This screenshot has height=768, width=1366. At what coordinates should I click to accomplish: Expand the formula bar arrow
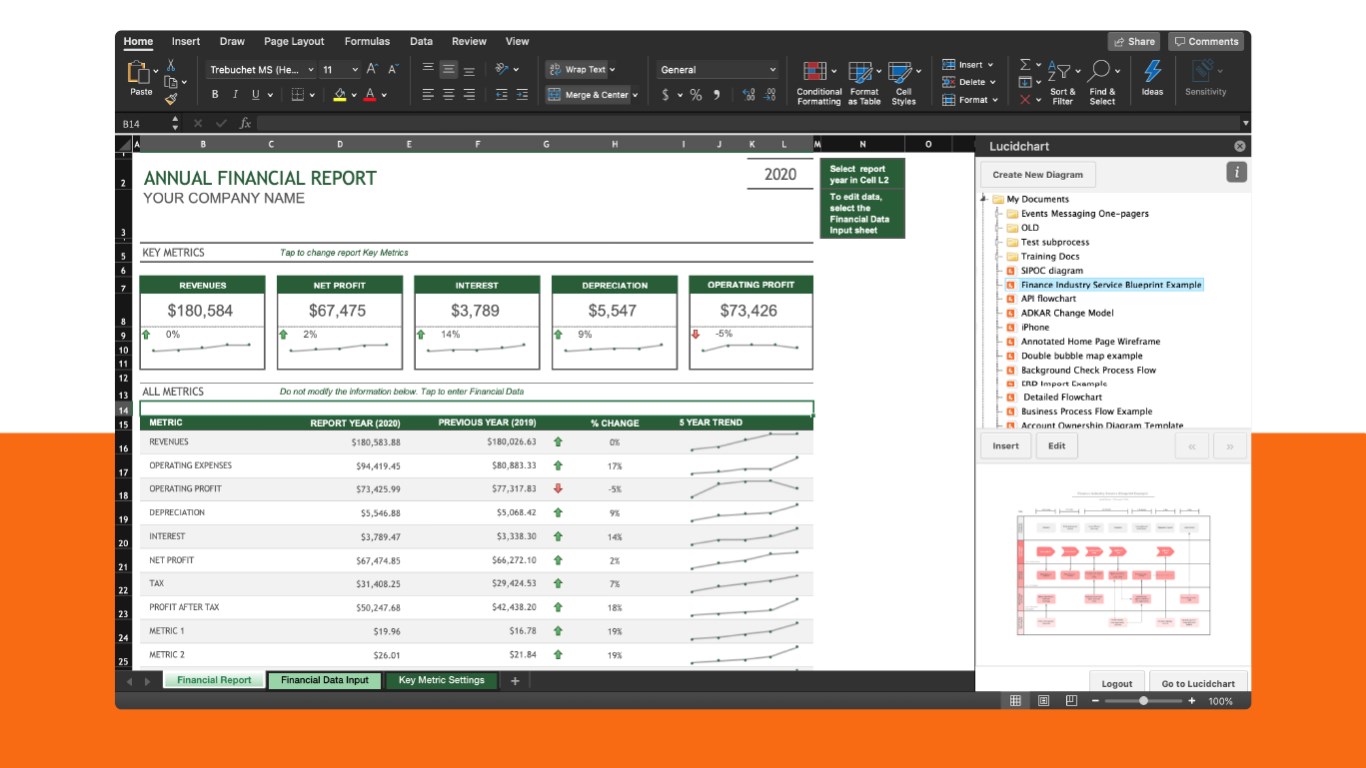1245,123
